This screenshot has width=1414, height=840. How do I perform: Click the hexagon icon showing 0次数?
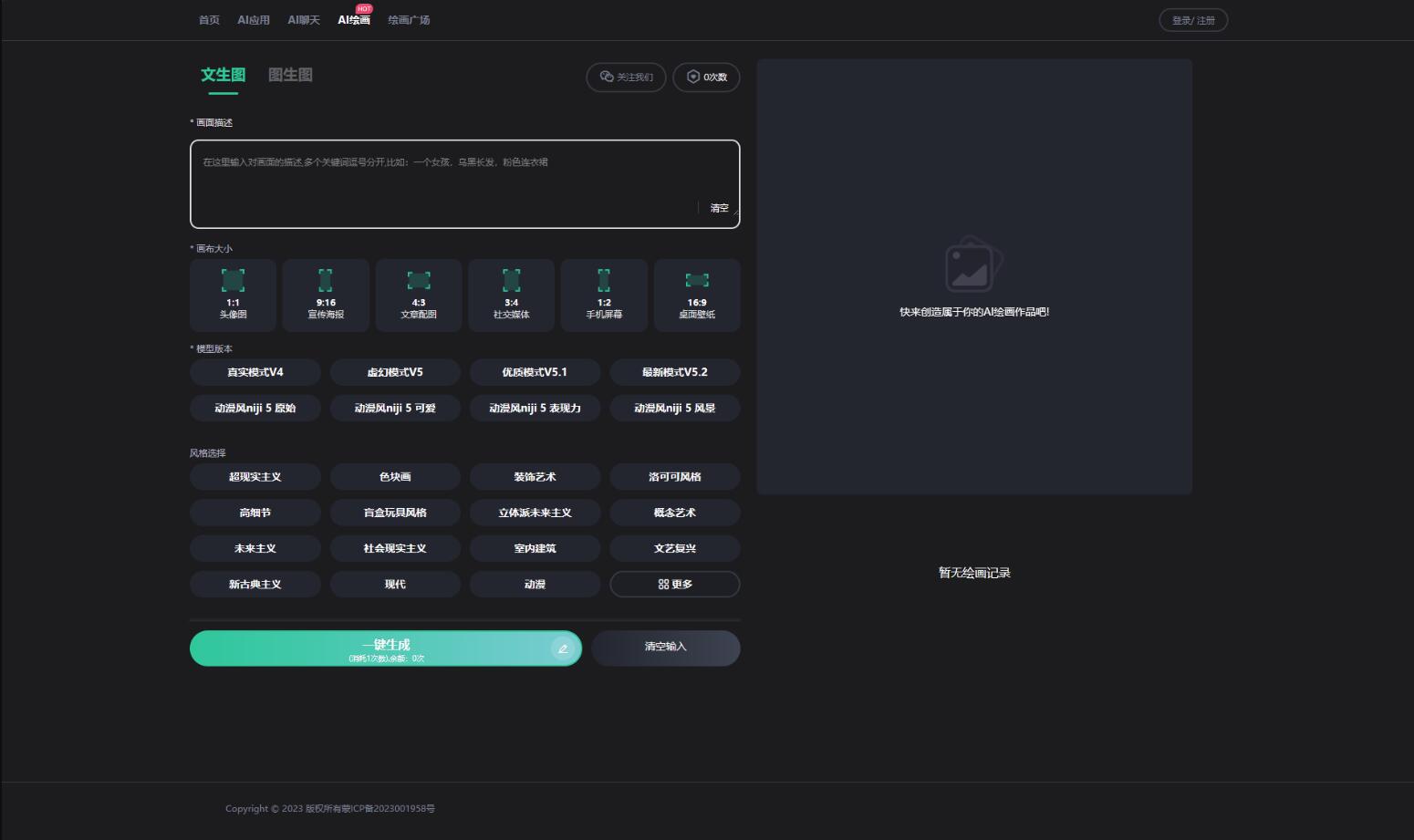pyautogui.click(x=693, y=77)
